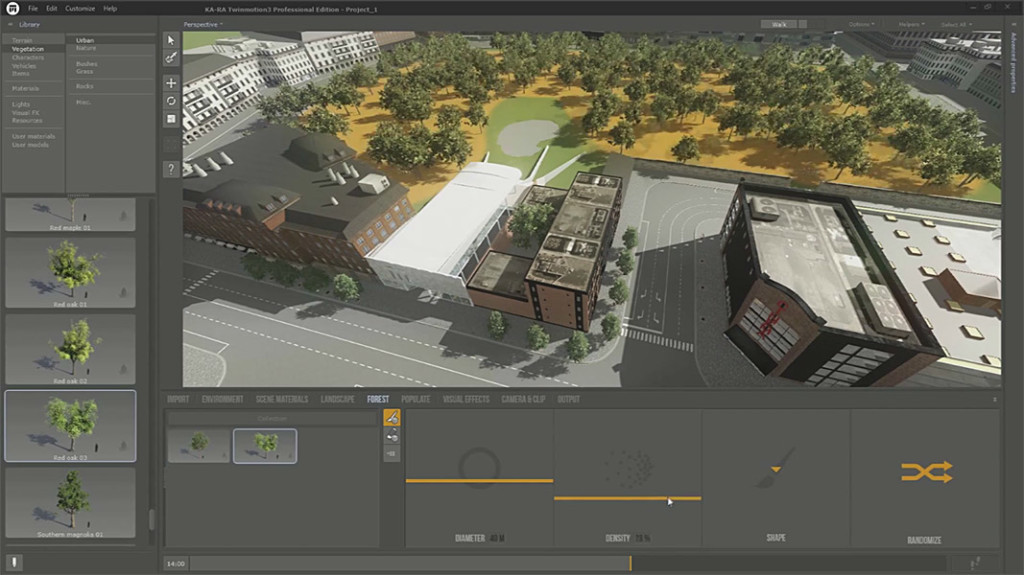Open the Help menu
Screen dimensions: 1024x575
pyautogui.click(x=110, y=8)
